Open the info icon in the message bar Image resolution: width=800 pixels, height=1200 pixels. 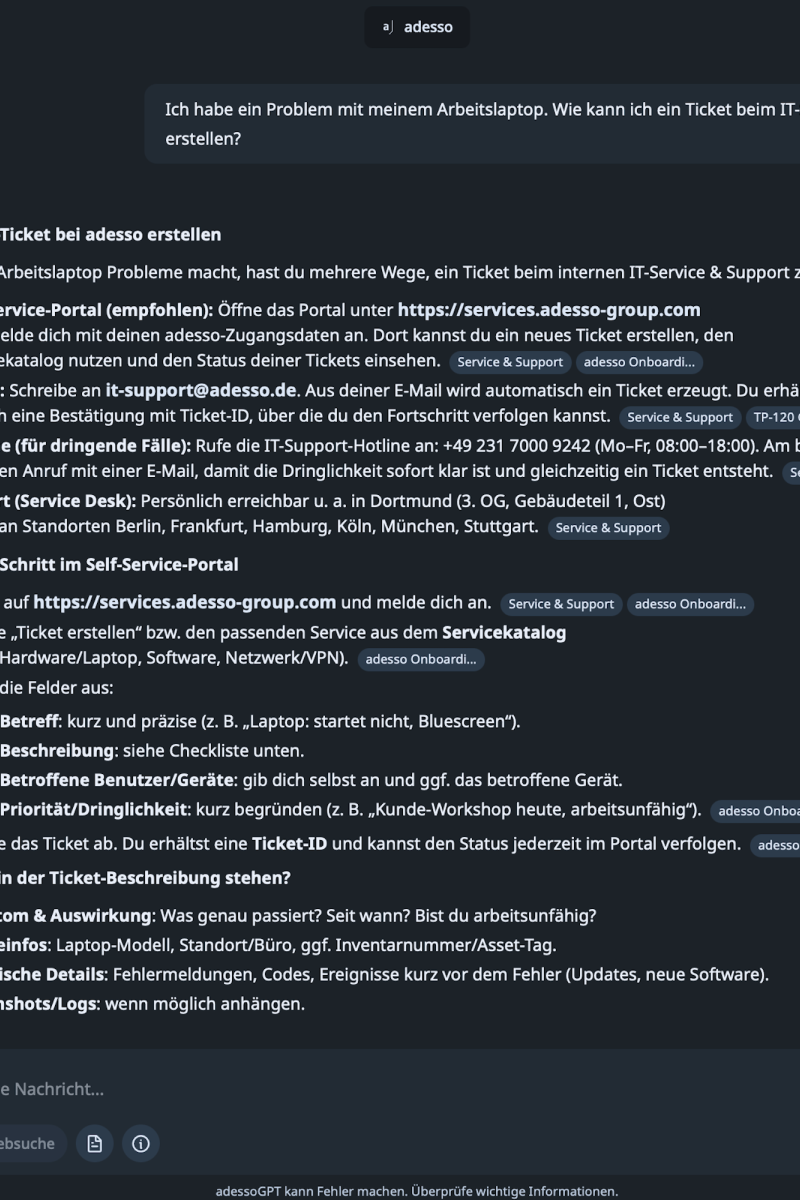141,1143
